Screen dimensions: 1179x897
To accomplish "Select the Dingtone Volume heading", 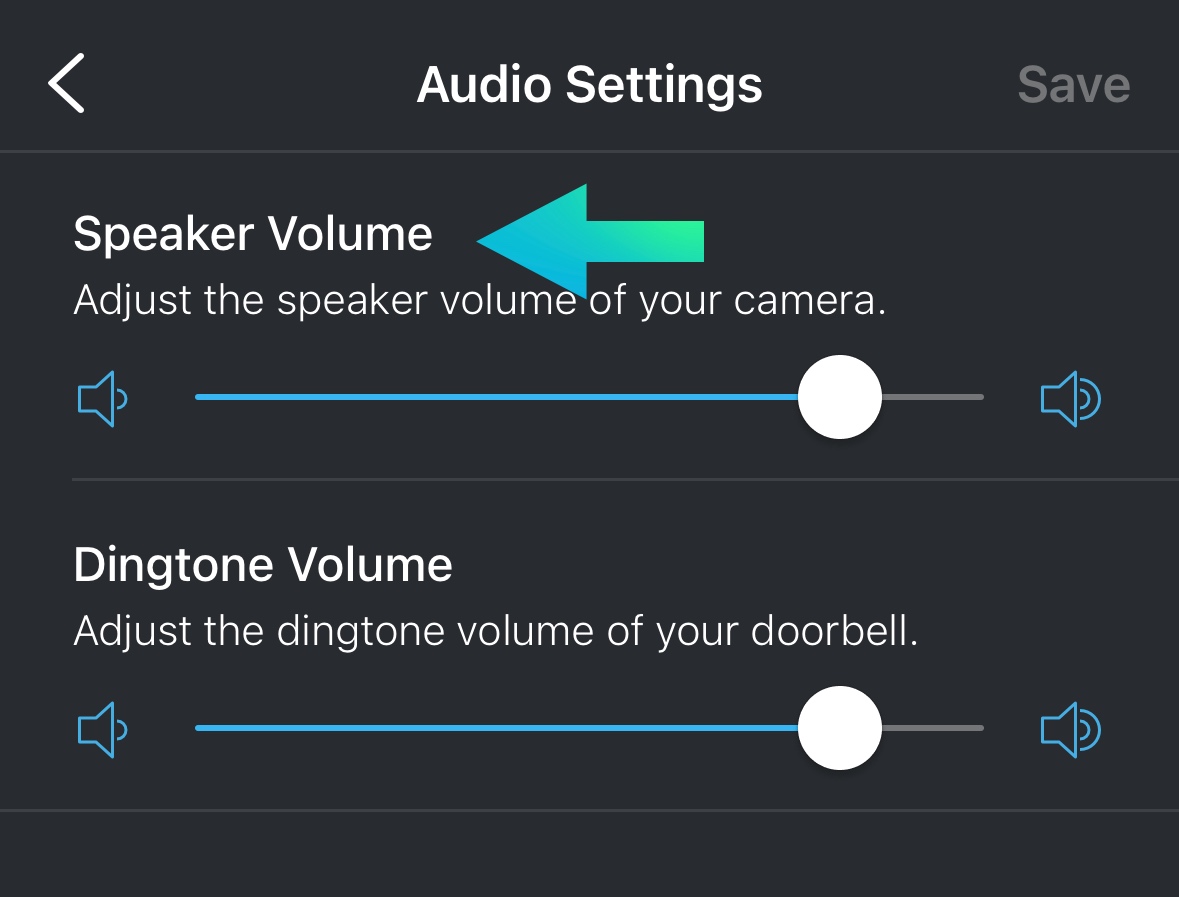I will click(x=263, y=565).
